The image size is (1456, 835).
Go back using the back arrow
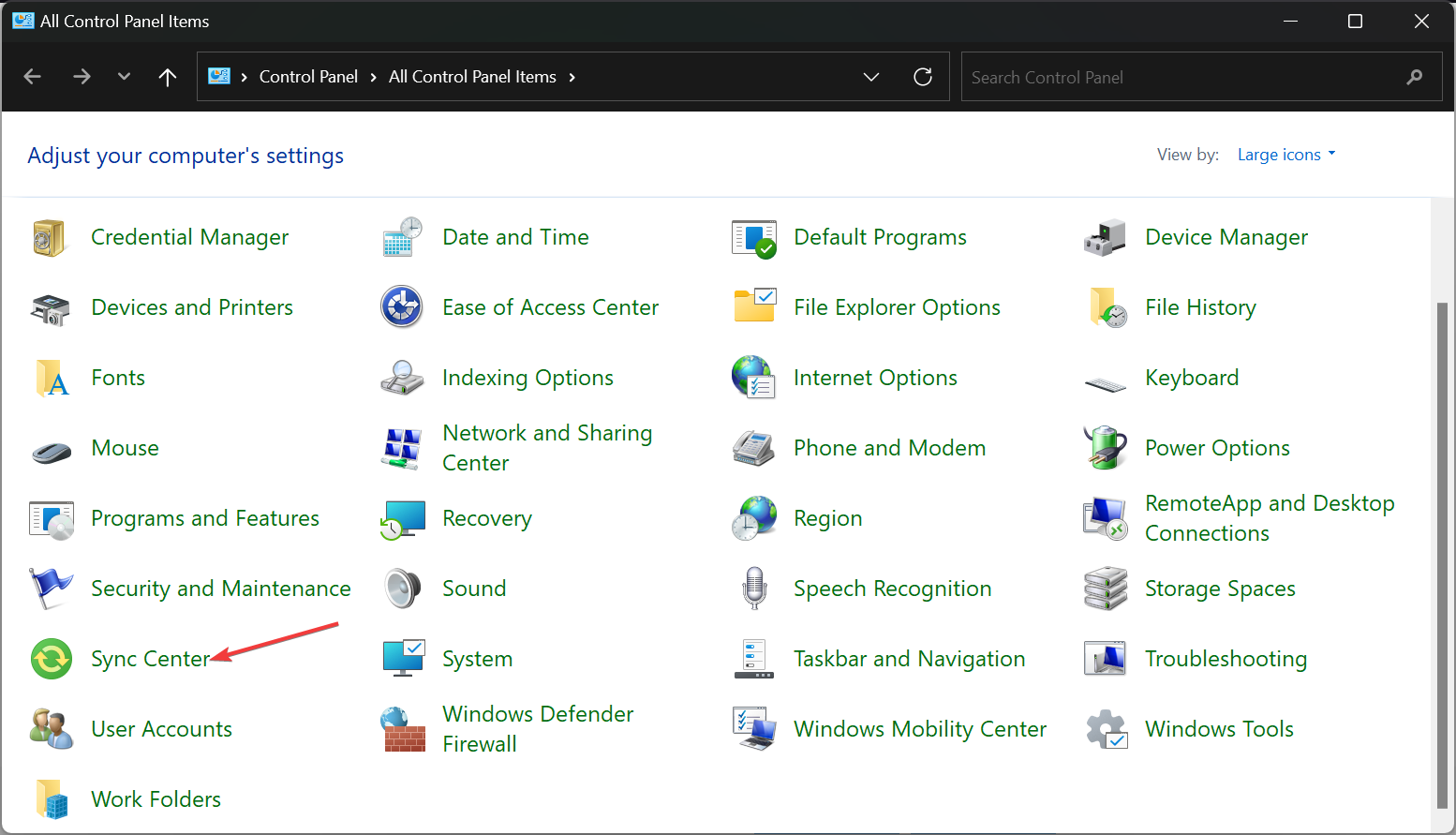pos(33,77)
